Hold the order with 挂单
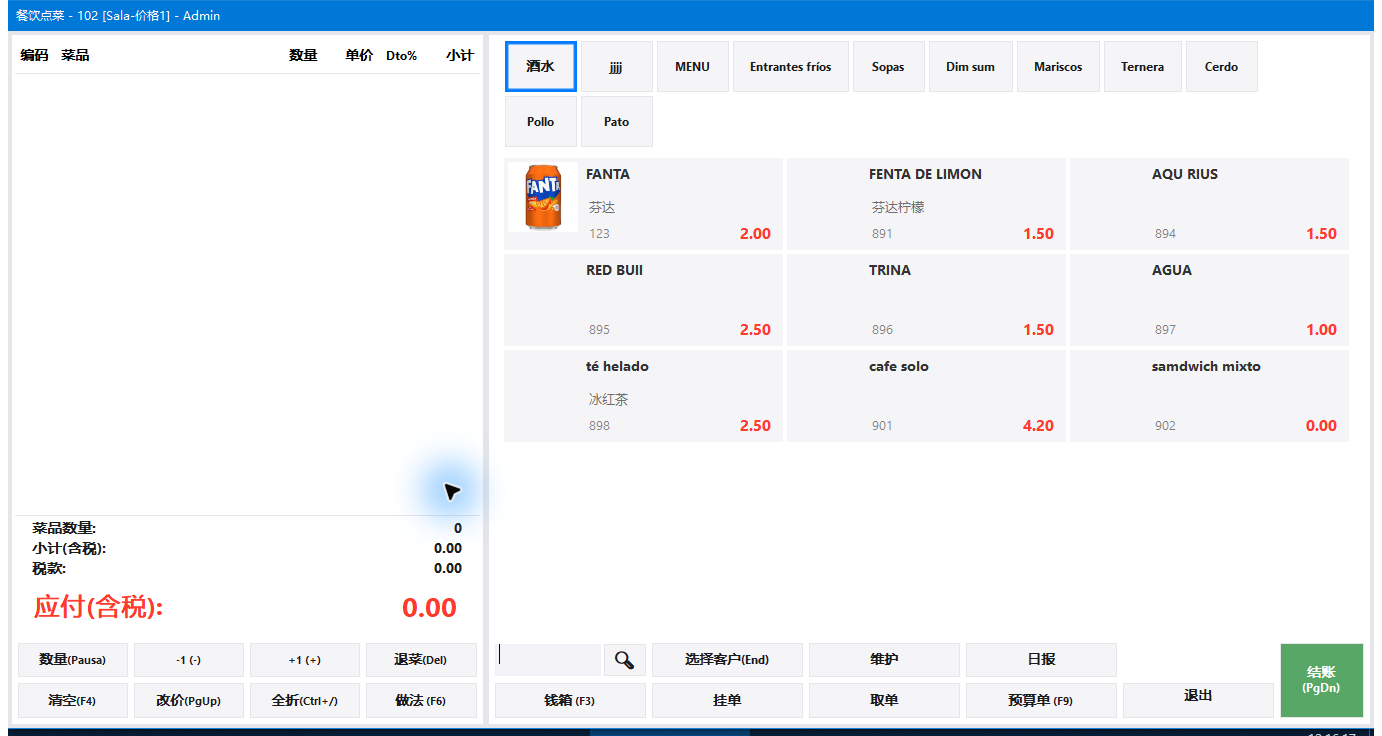1382x736 pixels. (727, 701)
